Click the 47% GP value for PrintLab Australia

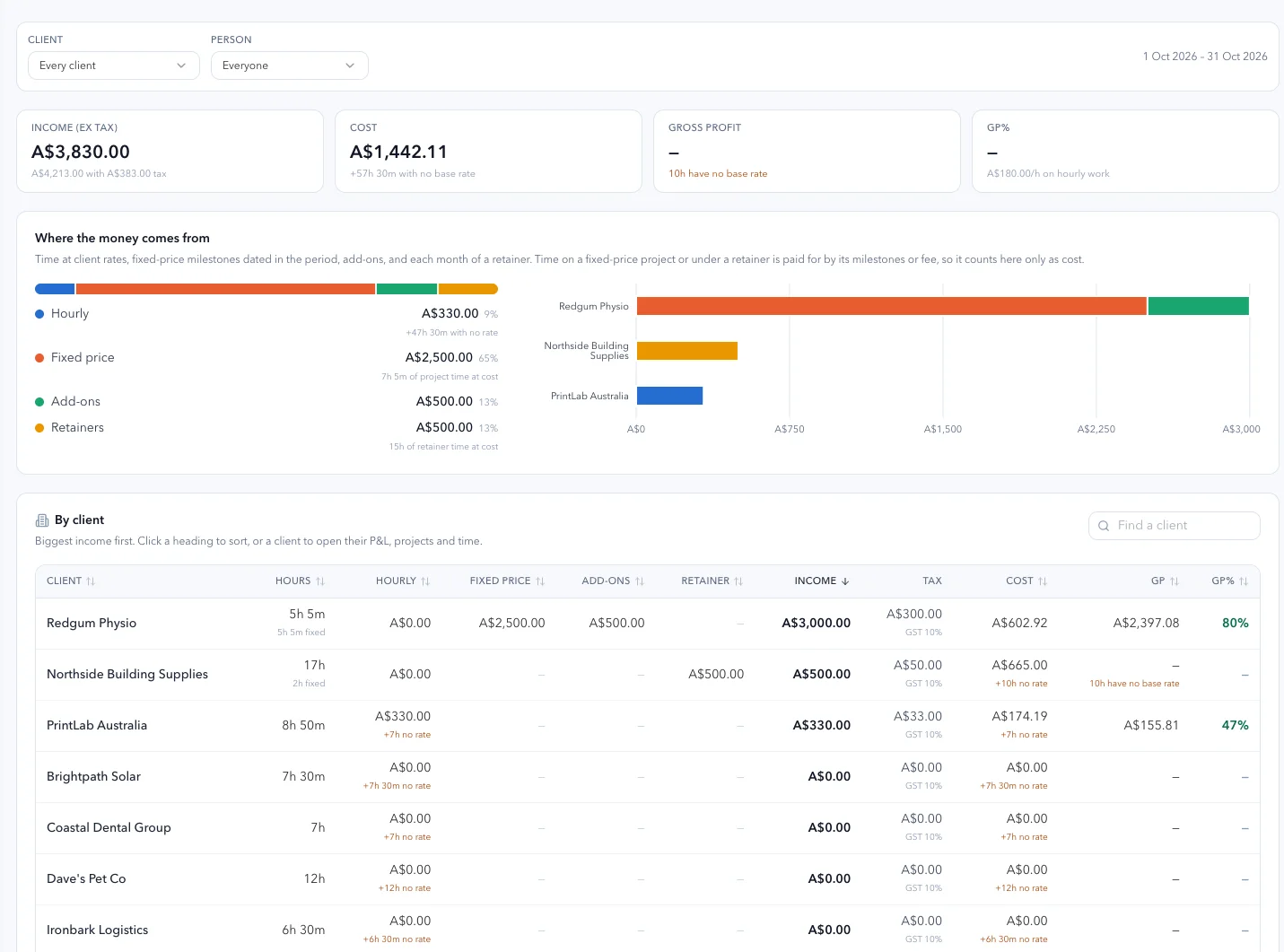pos(1236,726)
